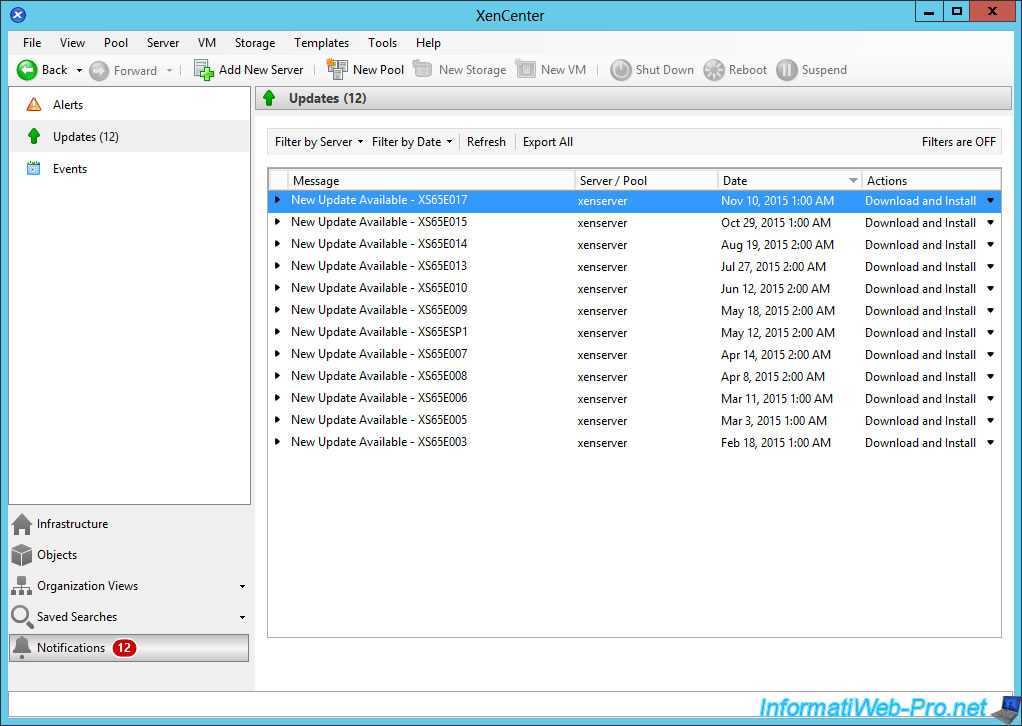
Task: Open the Storage menu
Action: coord(255,42)
